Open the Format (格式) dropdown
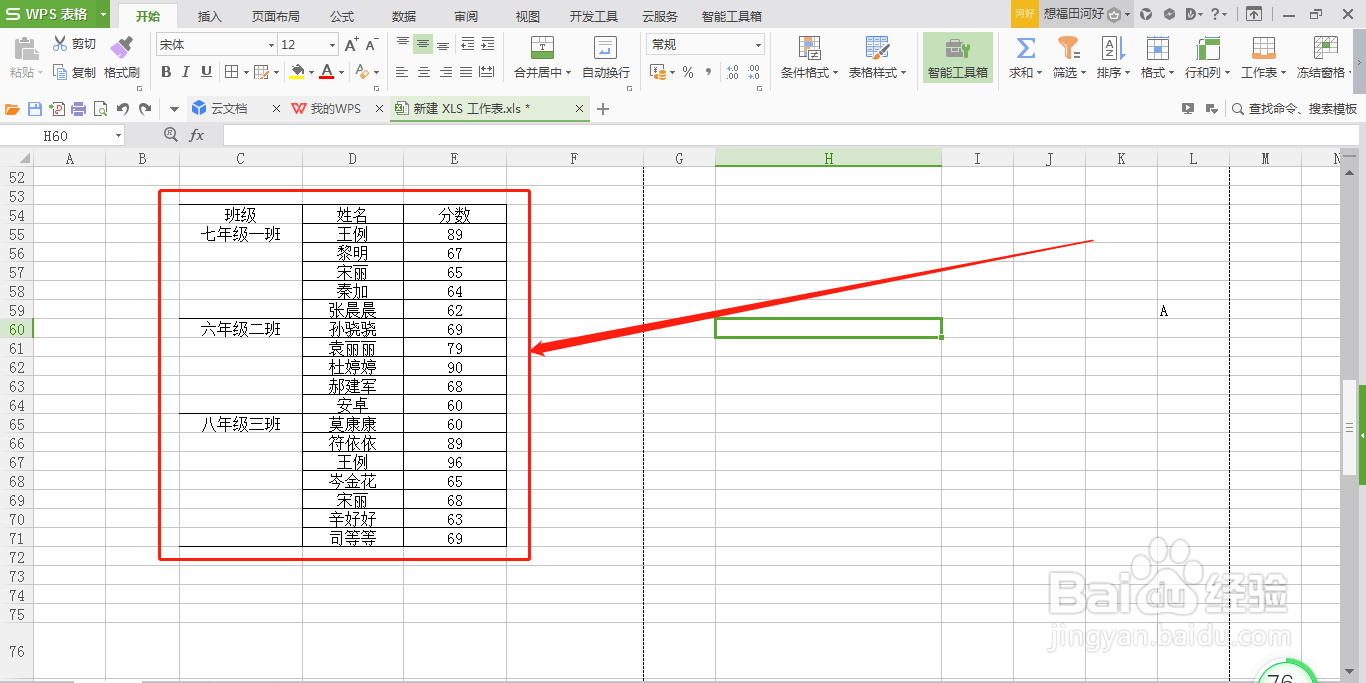The image size is (1366, 683). coord(1157,57)
